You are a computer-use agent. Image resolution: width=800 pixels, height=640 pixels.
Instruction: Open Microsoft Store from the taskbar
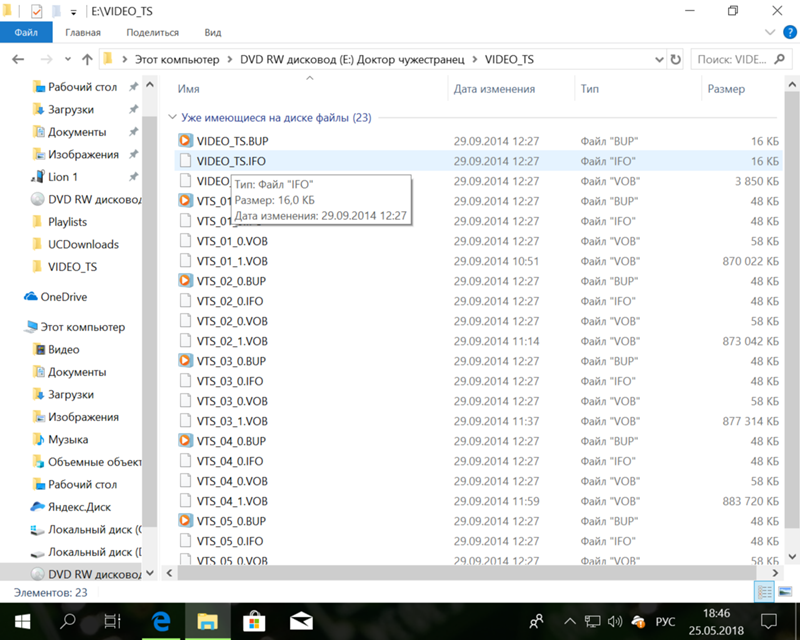coord(254,621)
